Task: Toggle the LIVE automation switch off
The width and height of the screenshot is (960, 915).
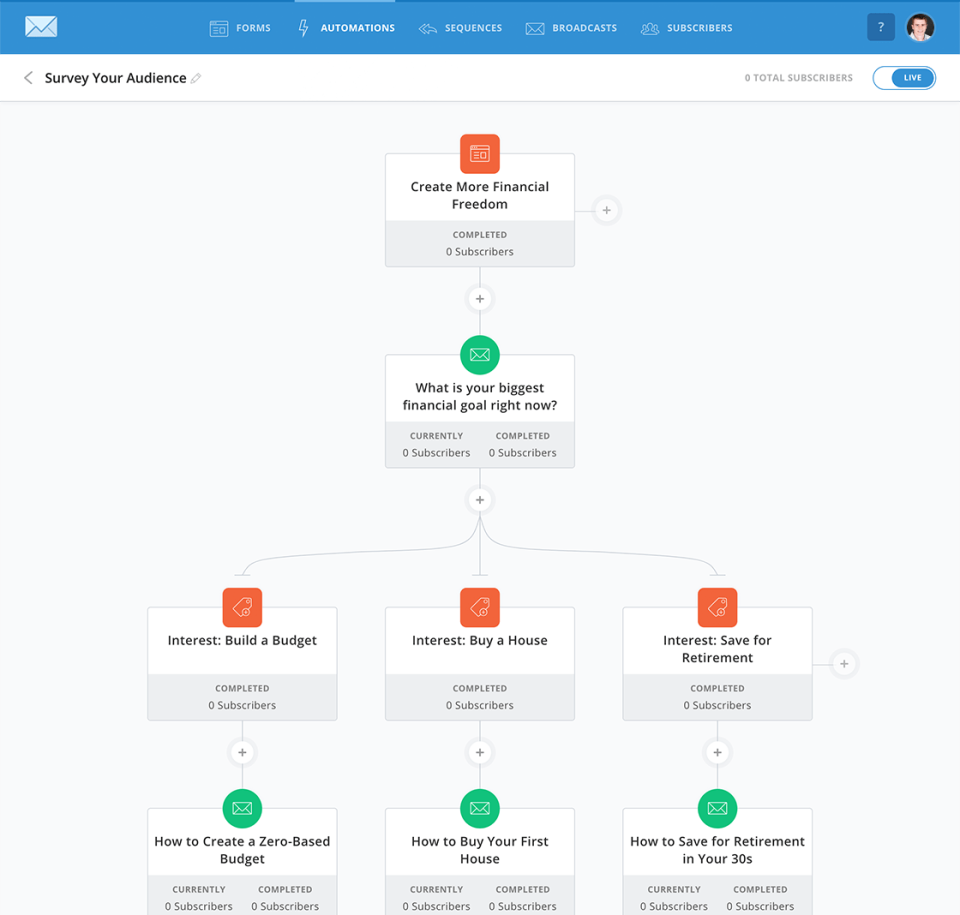Action: click(904, 77)
